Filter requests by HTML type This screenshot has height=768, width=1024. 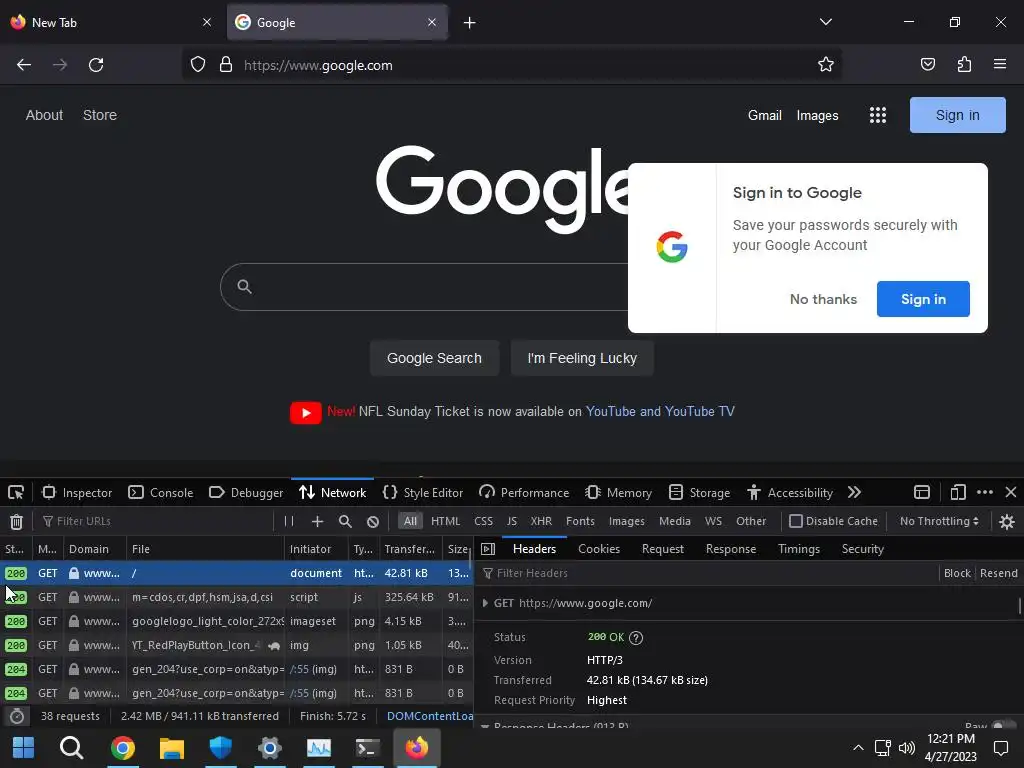(x=445, y=521)
